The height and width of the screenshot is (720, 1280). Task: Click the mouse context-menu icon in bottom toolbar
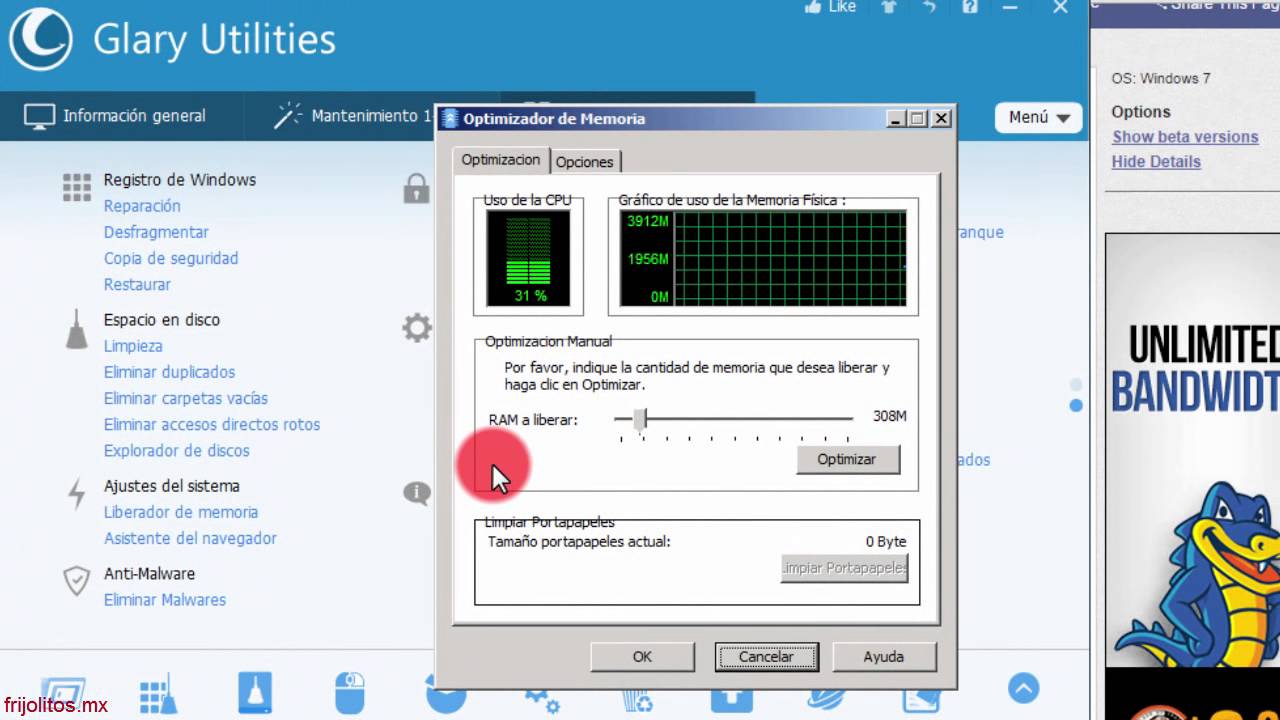(350, 692)
